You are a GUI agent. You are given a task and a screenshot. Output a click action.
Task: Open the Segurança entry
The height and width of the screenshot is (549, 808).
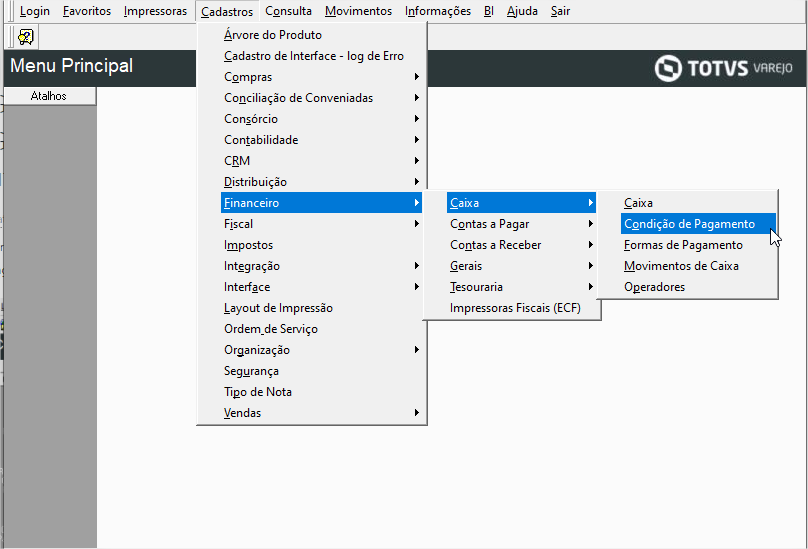pos(321,371)
